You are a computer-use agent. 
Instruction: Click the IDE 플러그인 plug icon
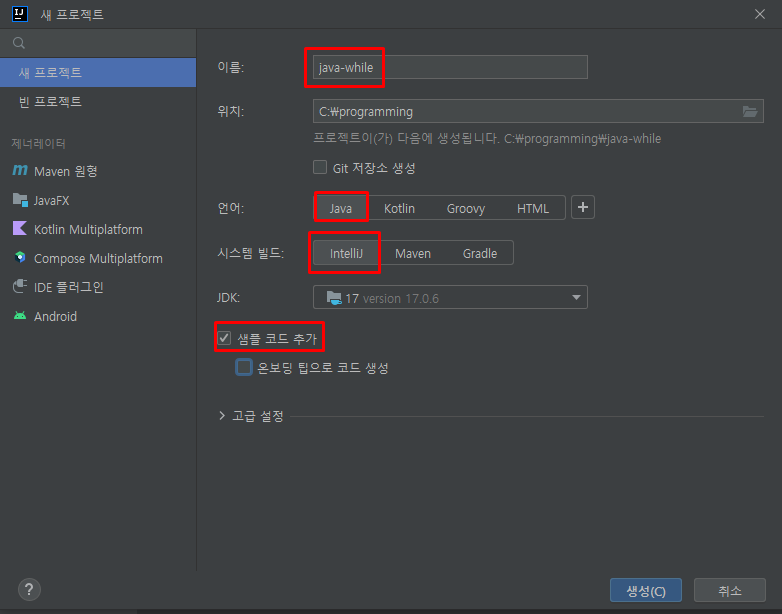(20, 287)
